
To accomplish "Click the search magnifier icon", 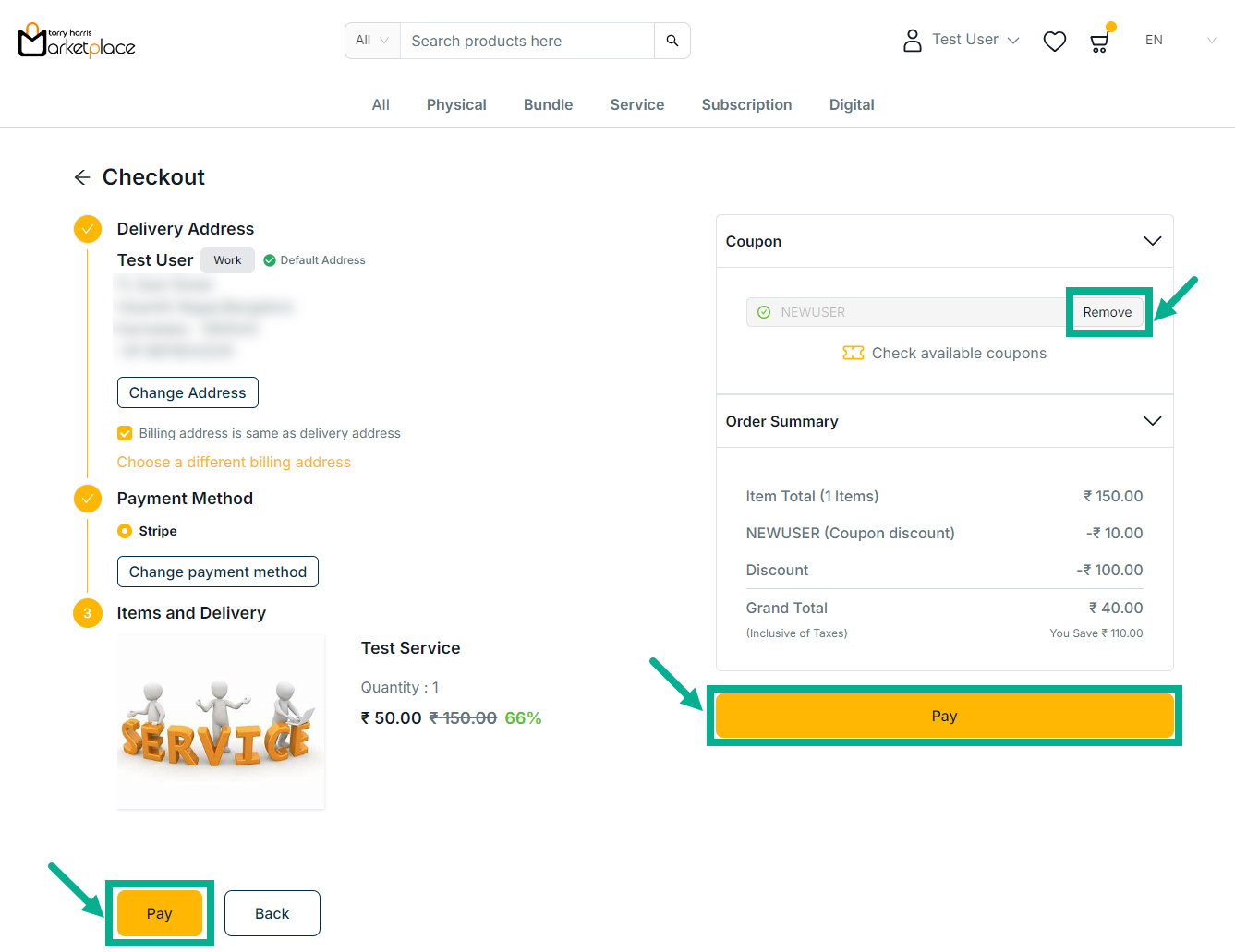I will (672, 41).
